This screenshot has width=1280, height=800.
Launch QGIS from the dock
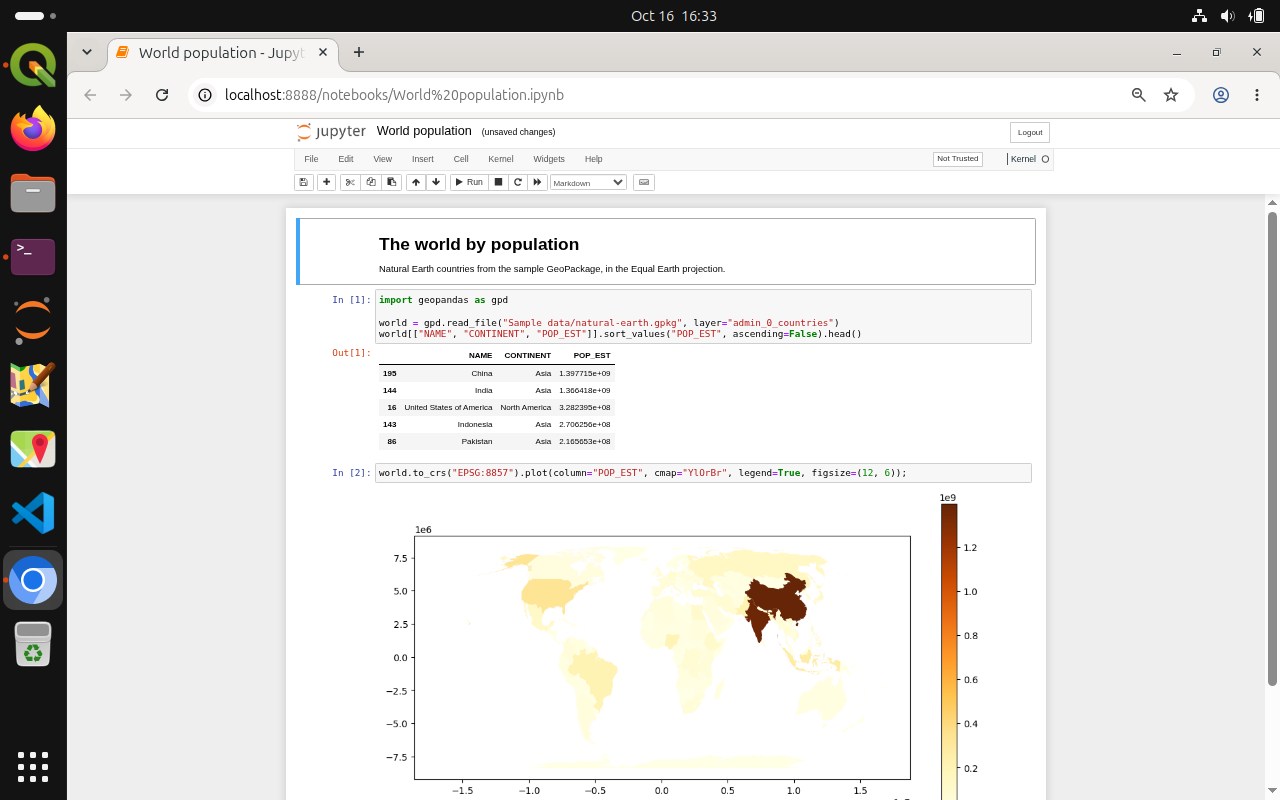33,66
